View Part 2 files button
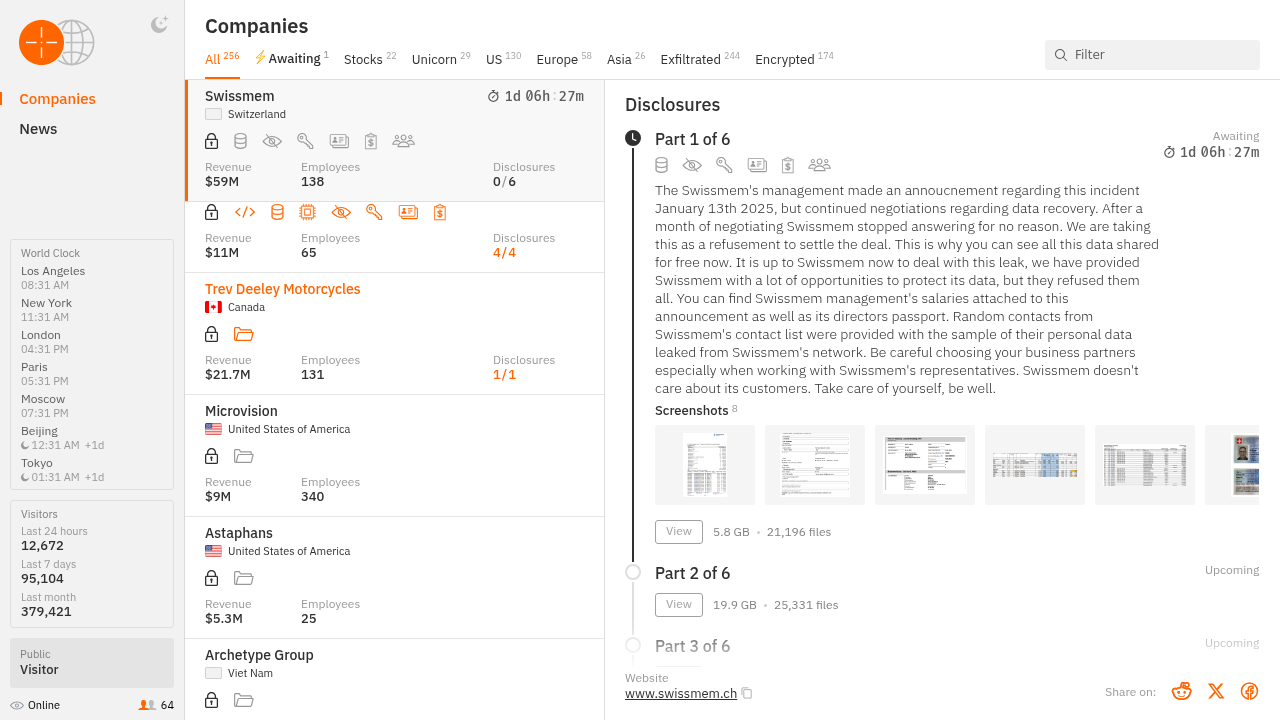1280x720 pixels. pyautogui.click(x=679, y=605)
